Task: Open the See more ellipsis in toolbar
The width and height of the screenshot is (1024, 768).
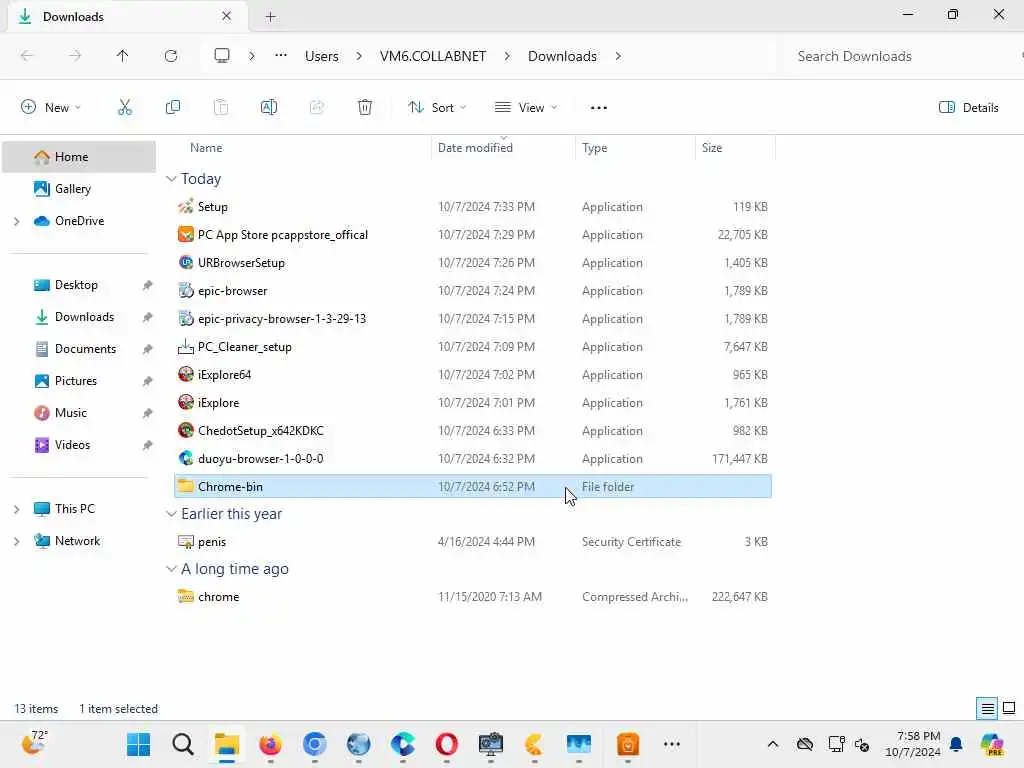Action: (598, 108)
